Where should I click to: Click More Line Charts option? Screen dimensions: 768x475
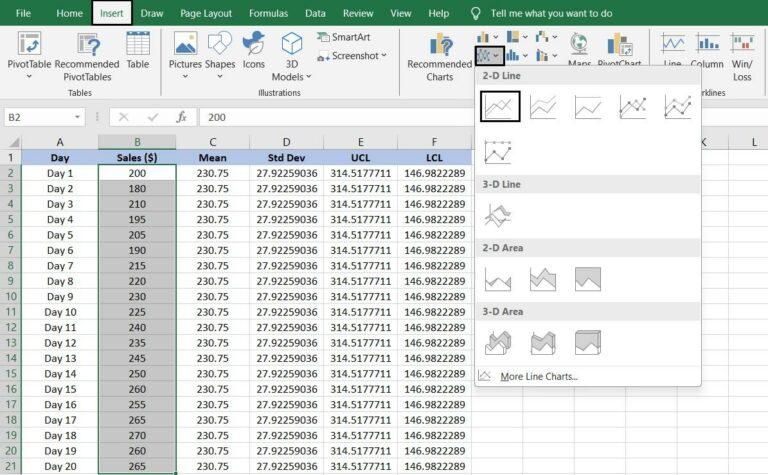point(538,377)
